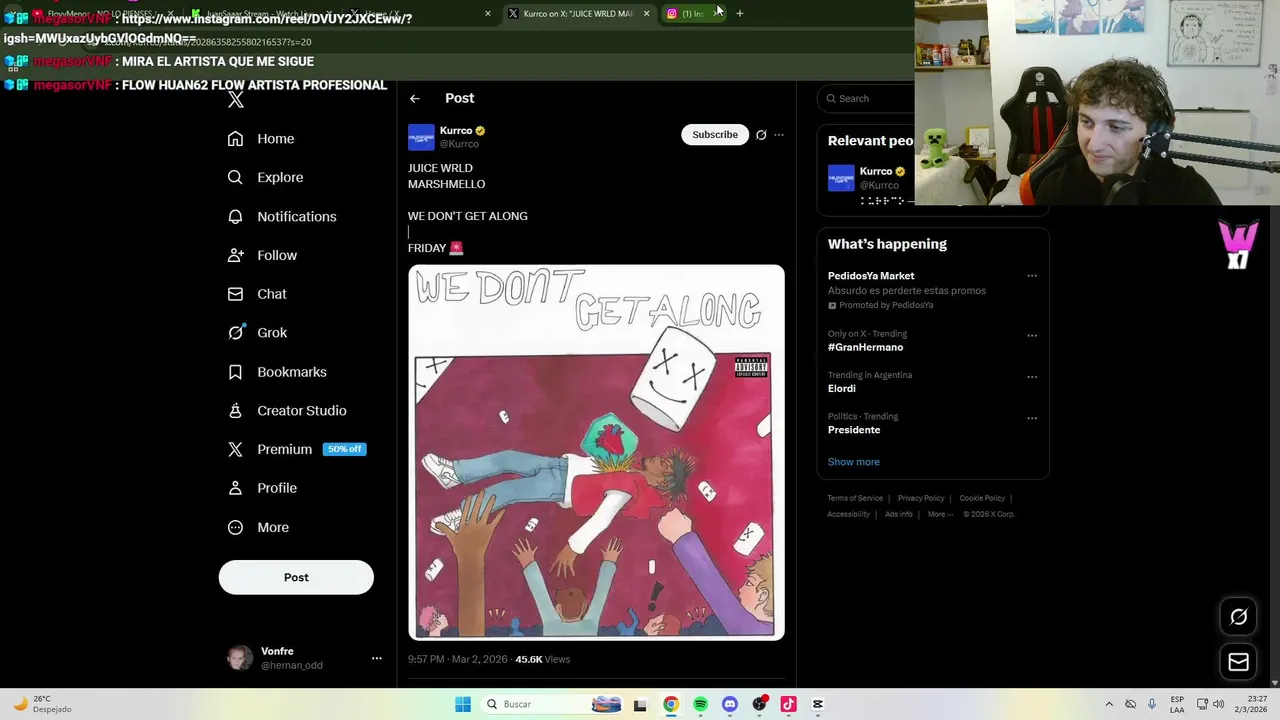Open Cookie Policy link

click(x=982, y=498)
